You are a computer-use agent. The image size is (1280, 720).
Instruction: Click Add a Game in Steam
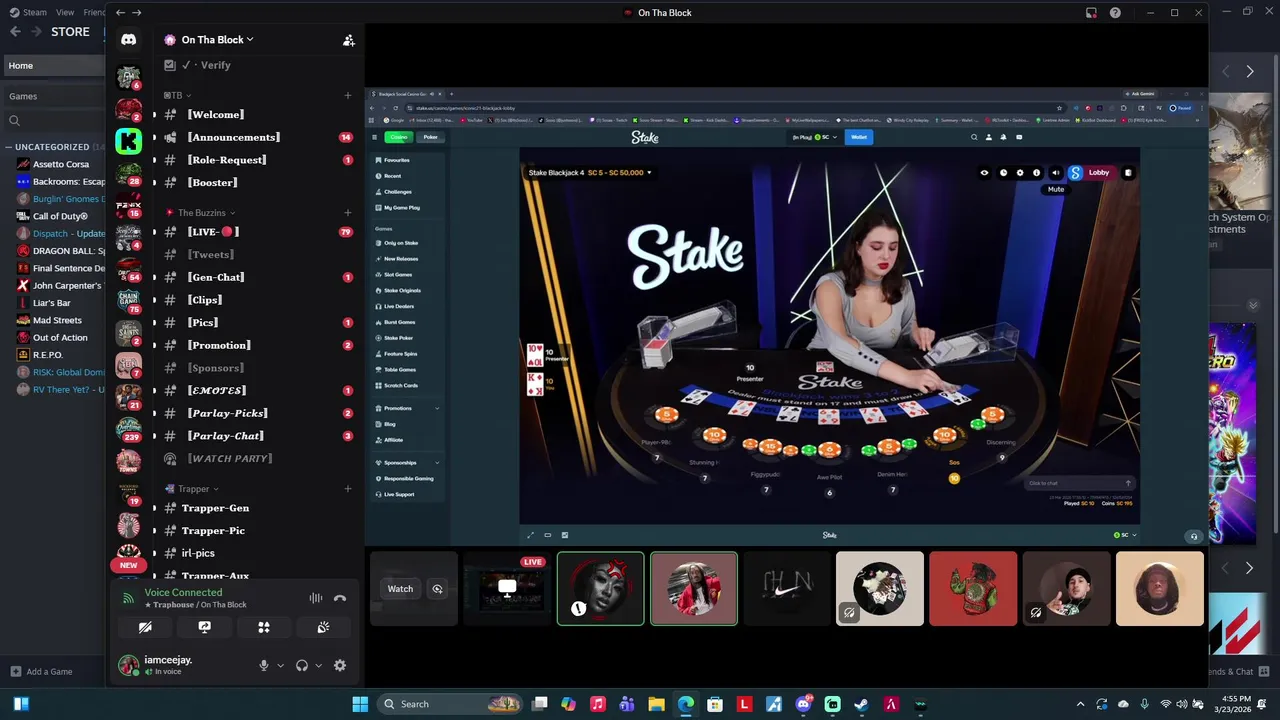[41, 672]
